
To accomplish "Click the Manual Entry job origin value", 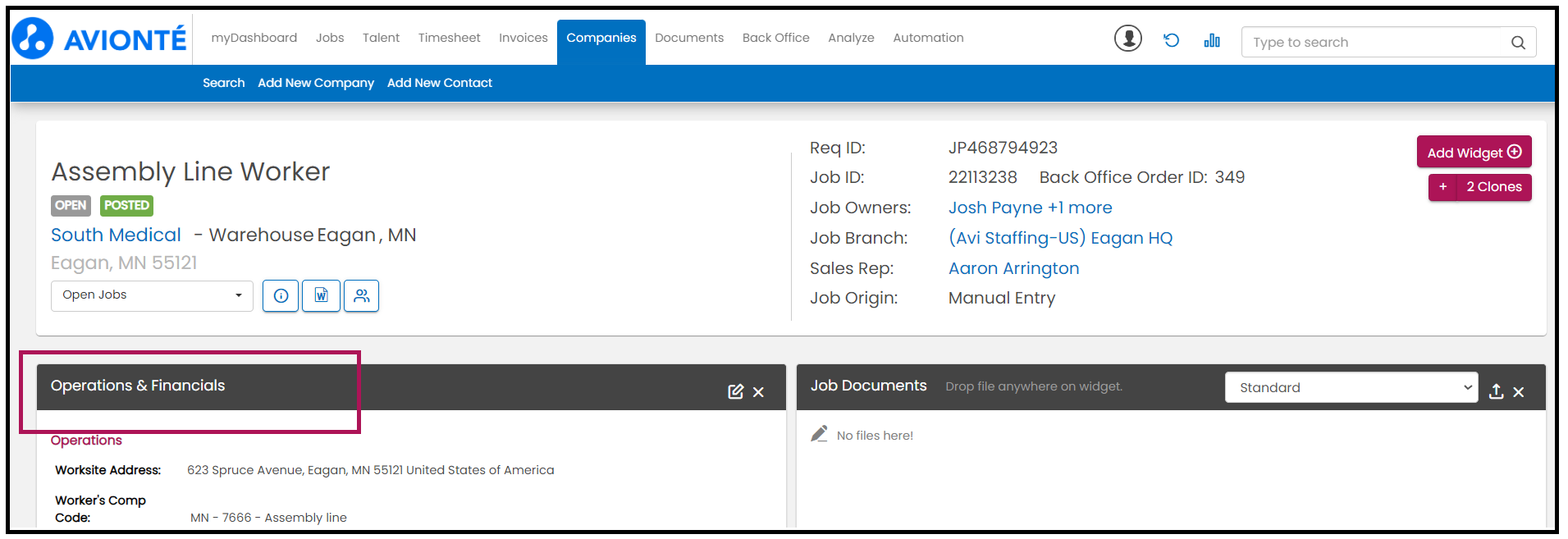I will [x=1002, y=298].
